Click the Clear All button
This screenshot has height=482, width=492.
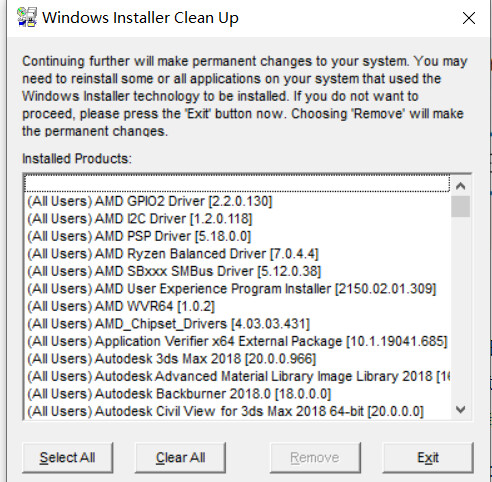point(180,458)
